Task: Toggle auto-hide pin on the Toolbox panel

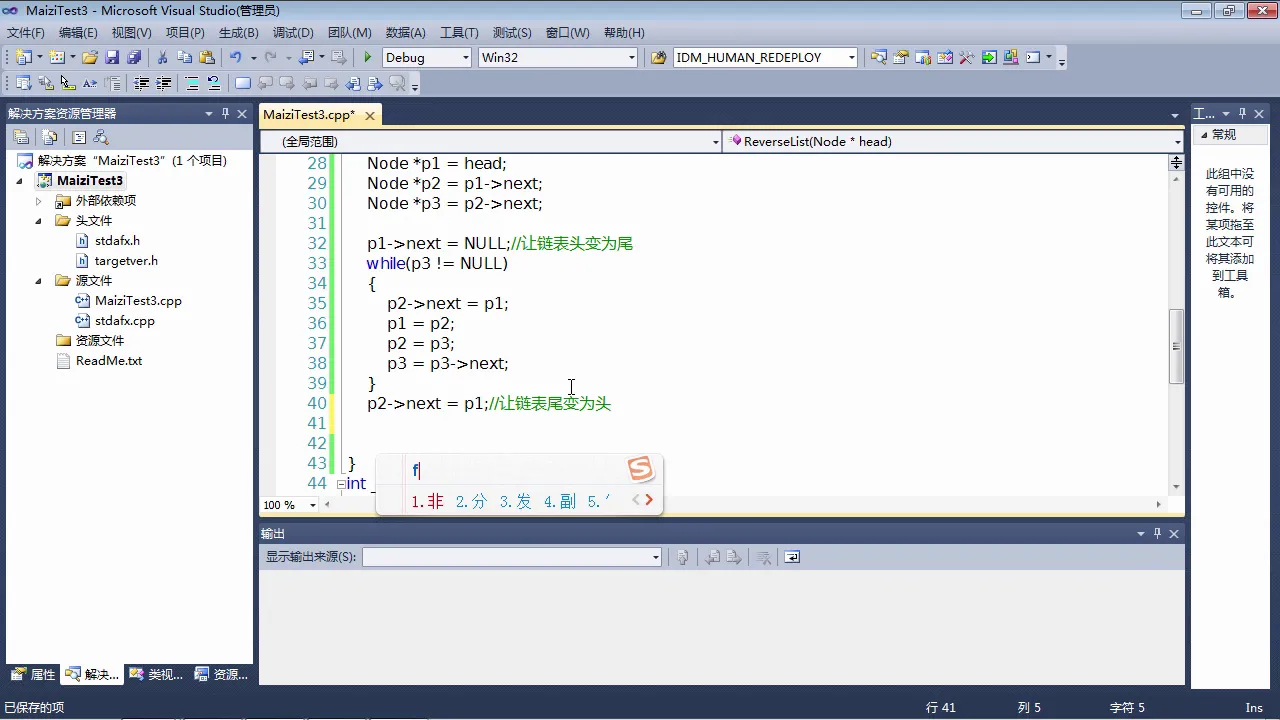Action: [1243, 113]
